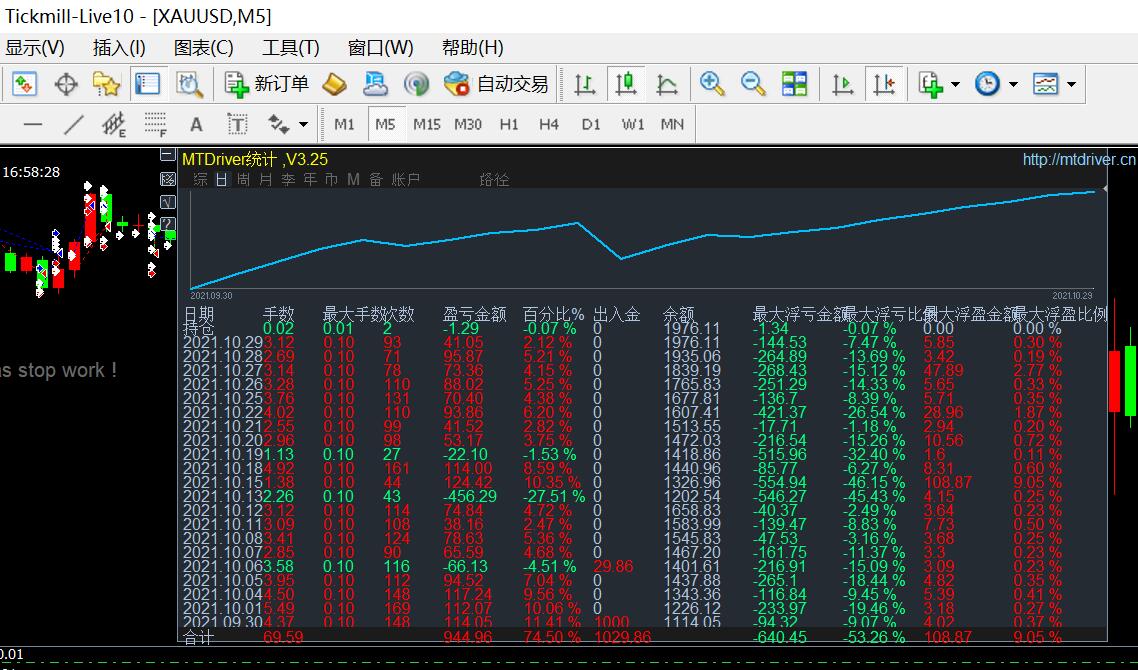Toggle chart auto scroll icon
The height and width of the screenshot is (670, 1138).
pos(843,84)
